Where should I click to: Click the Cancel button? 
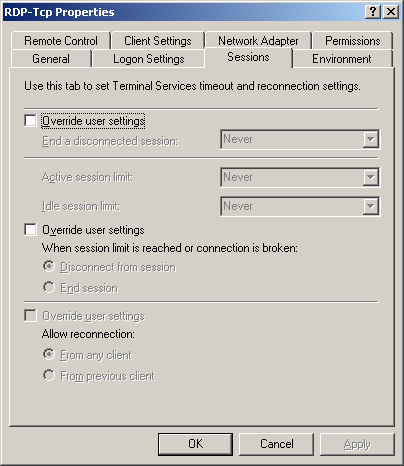(276, 444)
